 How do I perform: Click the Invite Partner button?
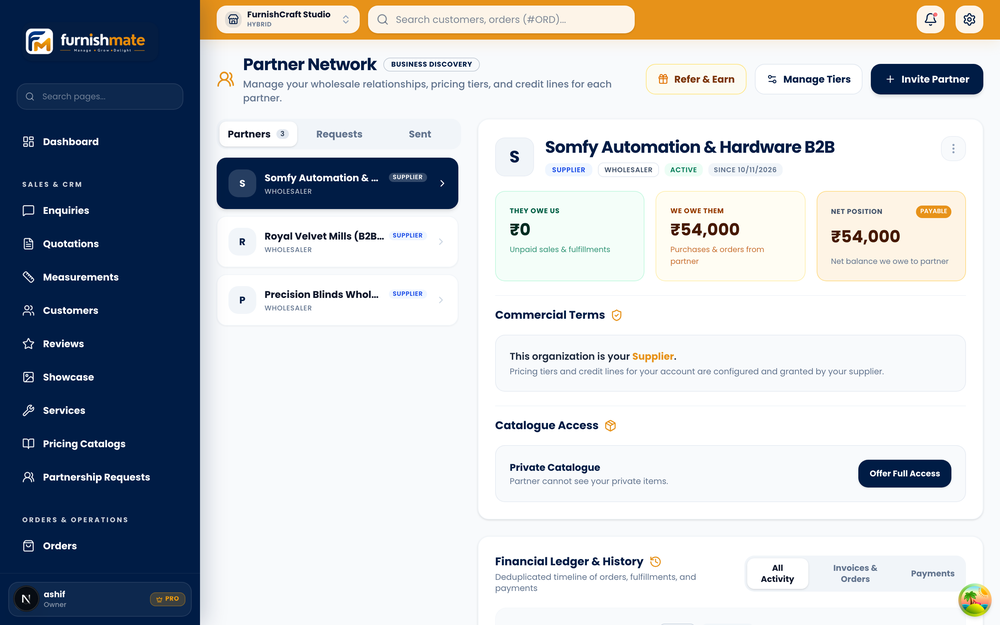point(927,79)
